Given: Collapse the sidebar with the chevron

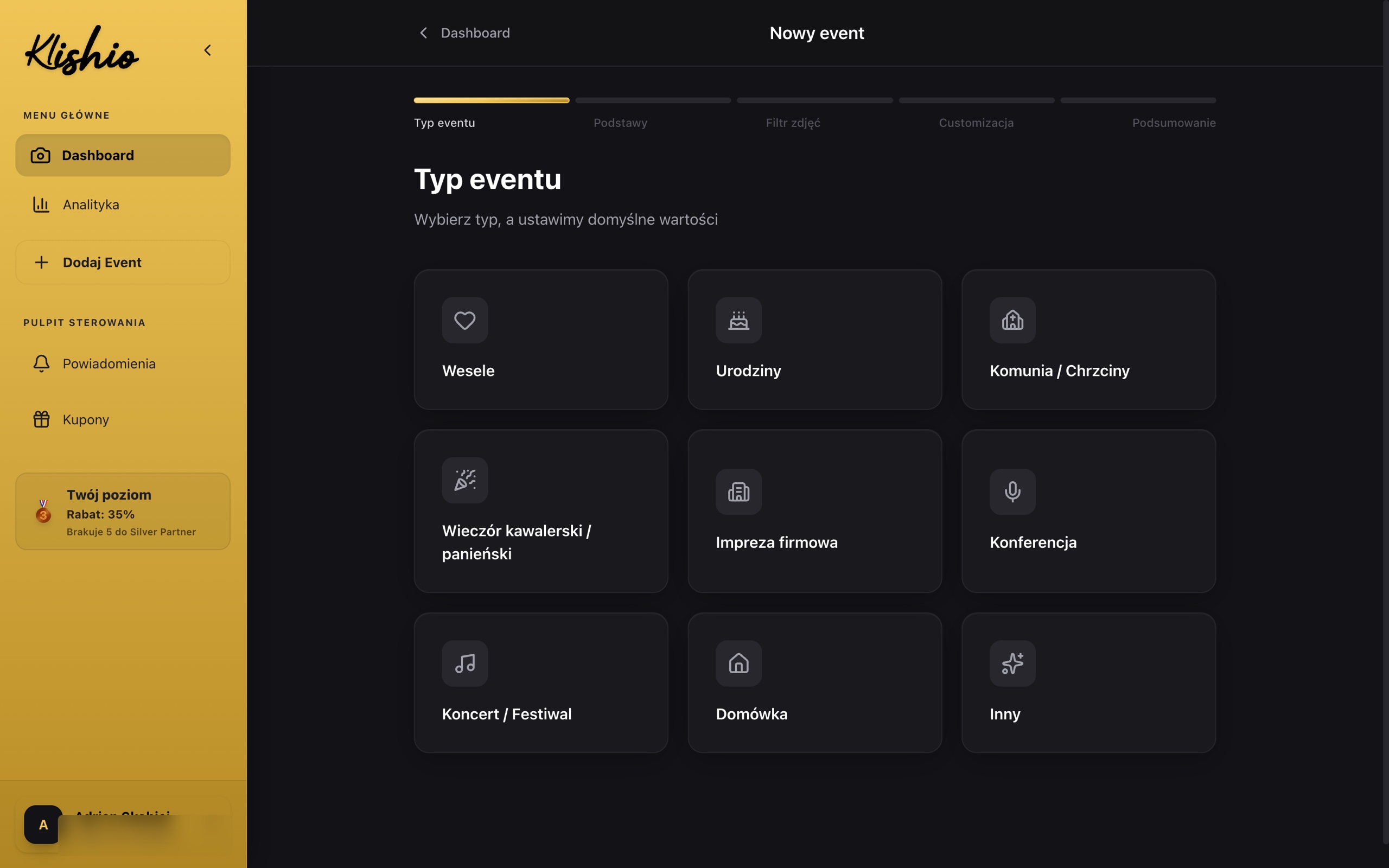Looking at the screenshot, I should [x=208, y=50].
